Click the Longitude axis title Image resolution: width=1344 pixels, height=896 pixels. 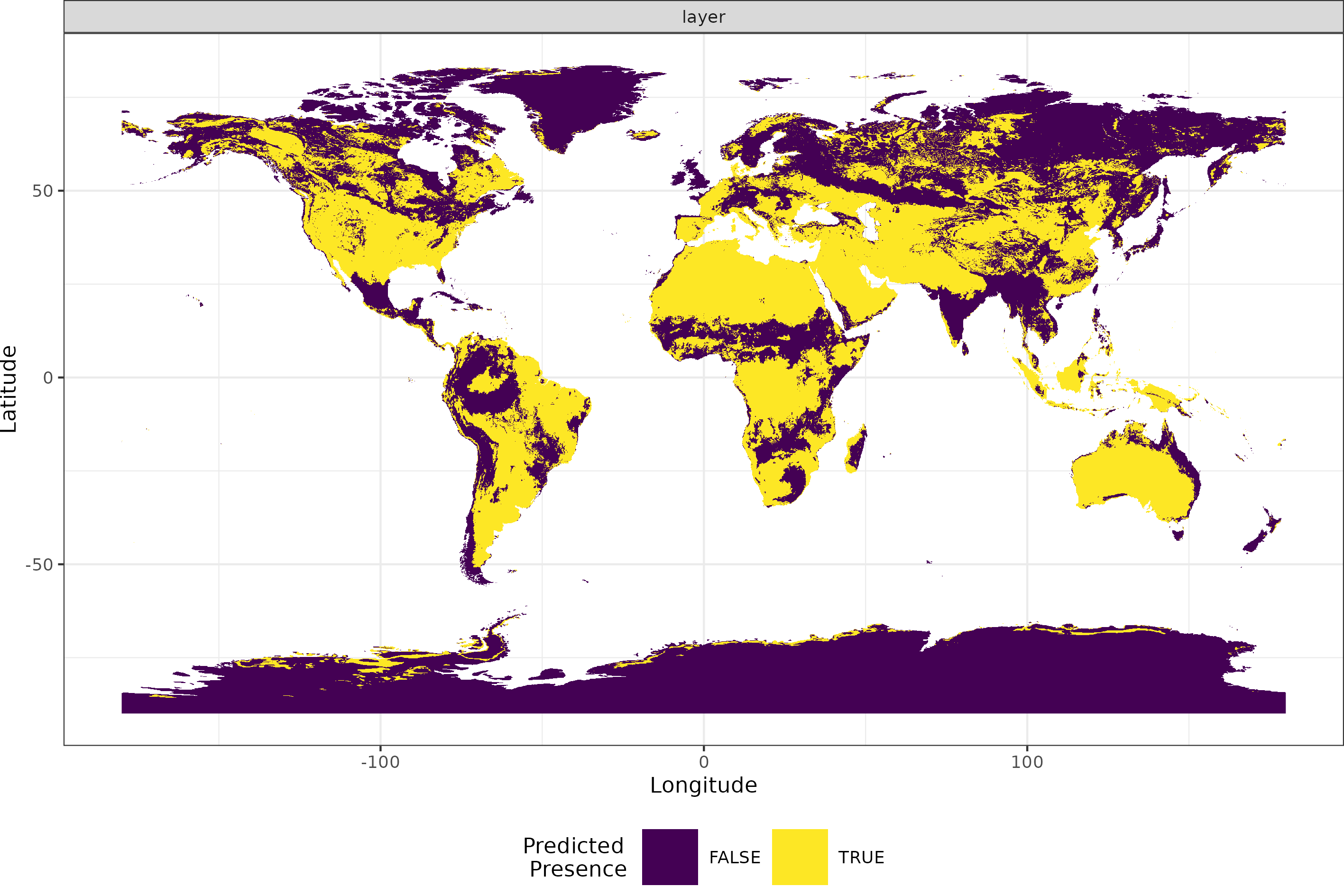[703, 785]
